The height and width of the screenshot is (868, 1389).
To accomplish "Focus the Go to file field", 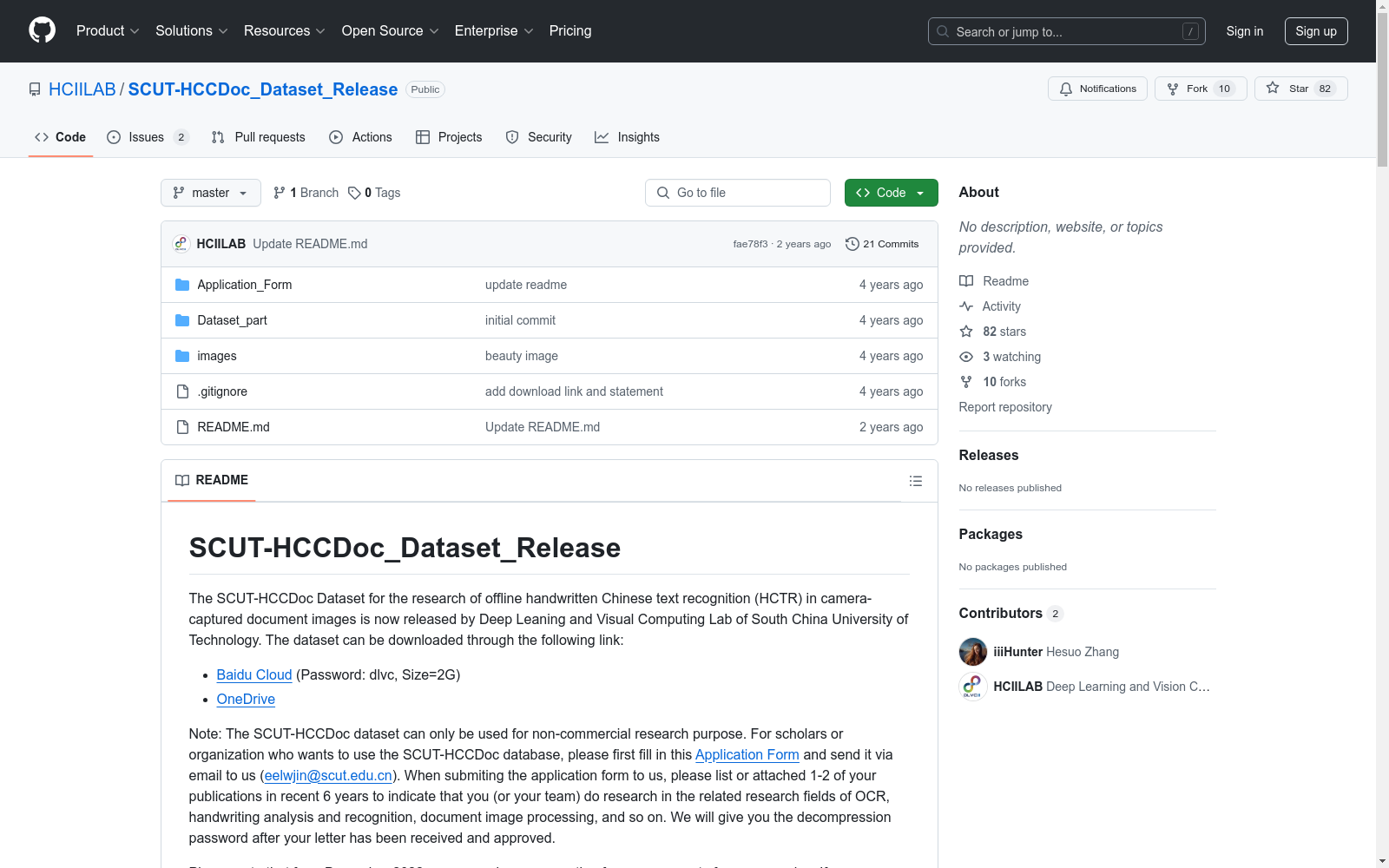I will point(738,193).
